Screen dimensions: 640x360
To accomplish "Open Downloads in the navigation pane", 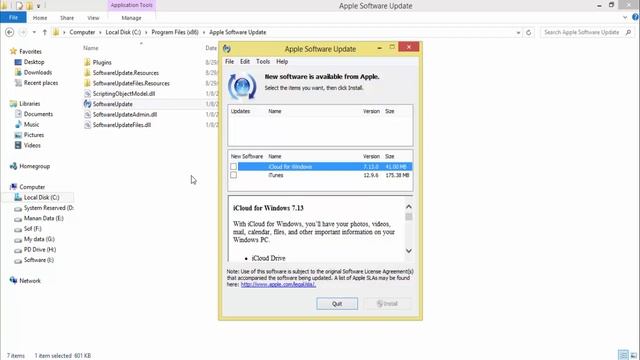I will (x=38, y=72).
